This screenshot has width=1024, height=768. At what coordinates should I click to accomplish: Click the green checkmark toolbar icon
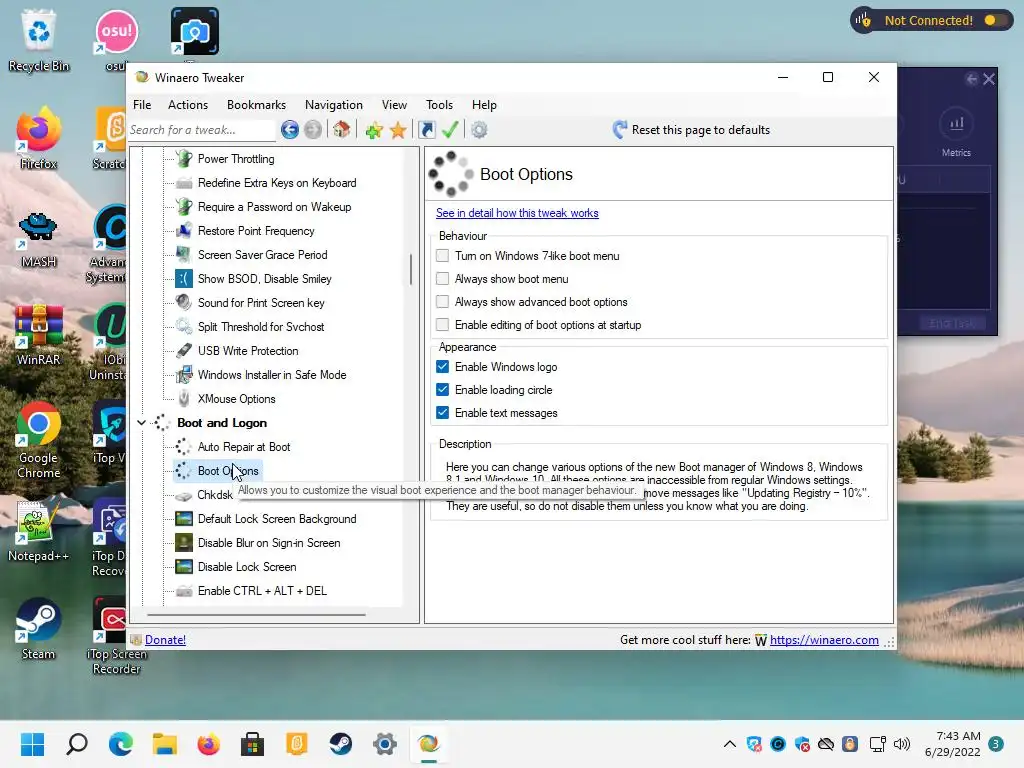450,130
